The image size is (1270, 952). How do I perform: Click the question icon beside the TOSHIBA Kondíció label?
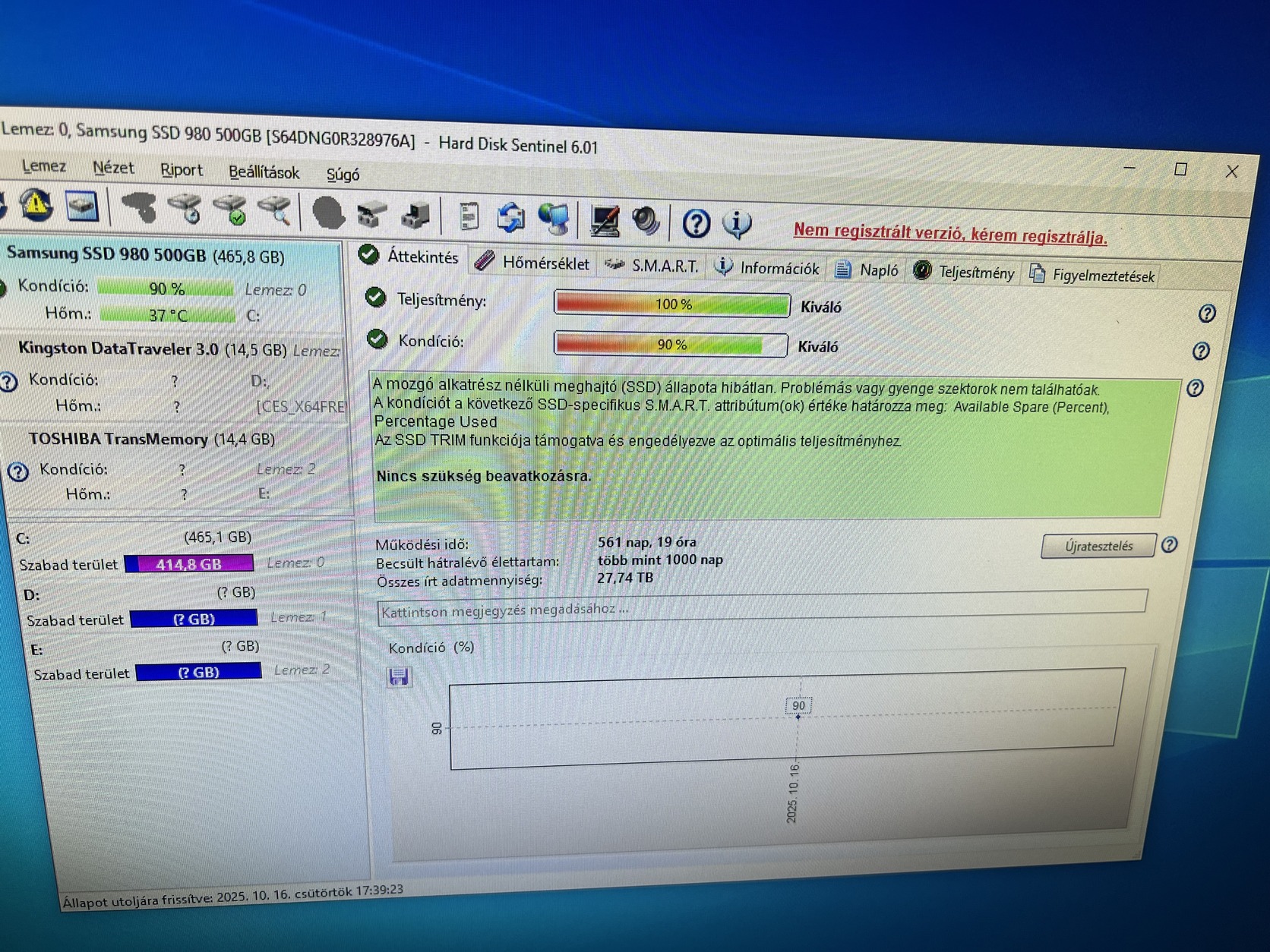(x=18, y=472)
